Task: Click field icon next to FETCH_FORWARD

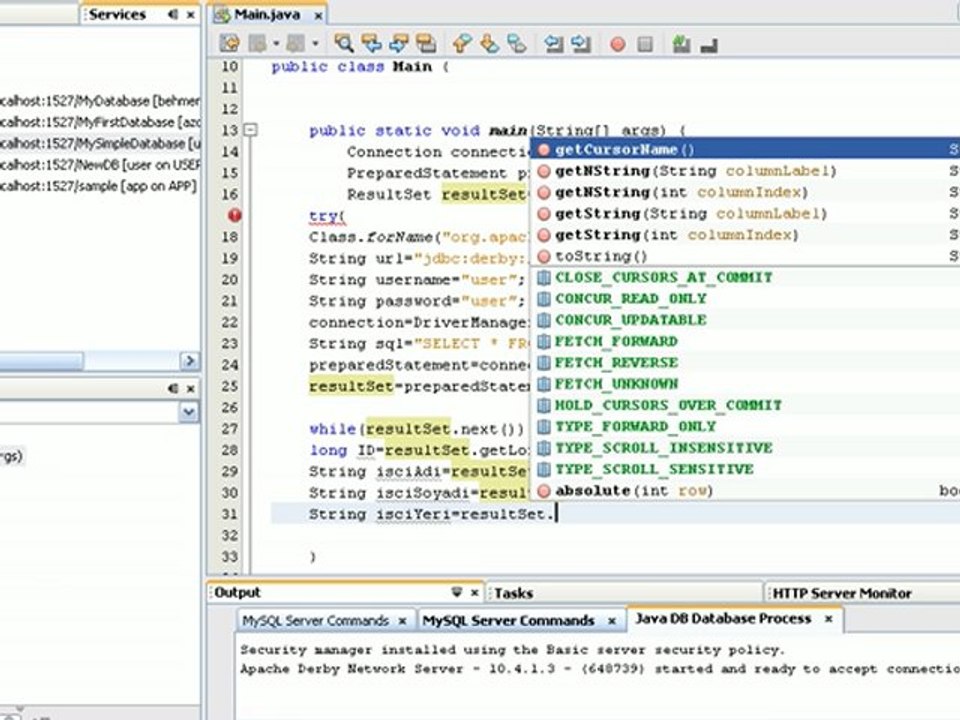Action: (544, 342)
